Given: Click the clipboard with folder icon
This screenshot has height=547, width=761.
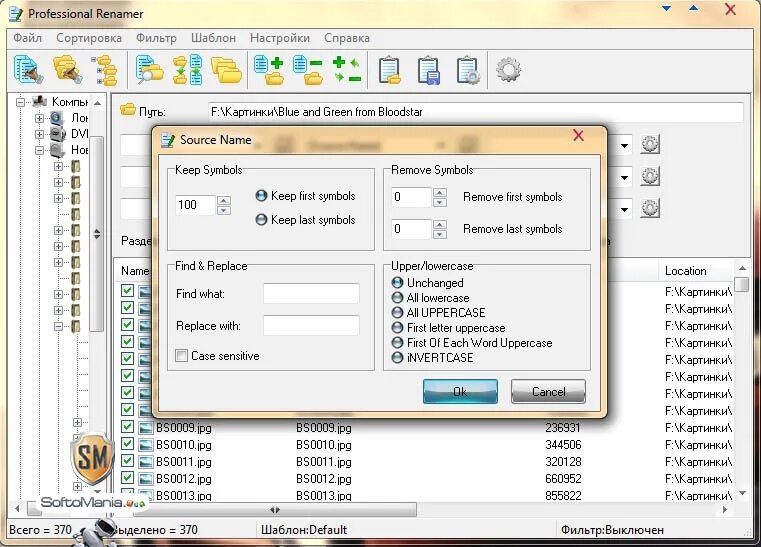Looking at the screenshot, I should click(389, 70).
